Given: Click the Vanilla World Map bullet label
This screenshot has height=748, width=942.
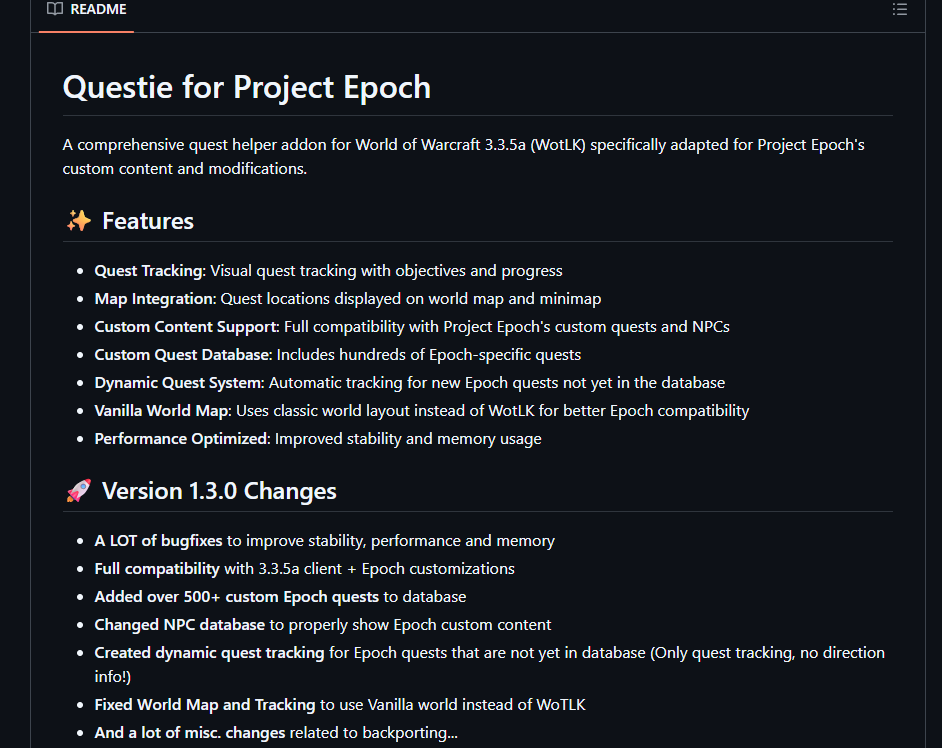Looking at the screenshot, I should [x=163, y=411].
